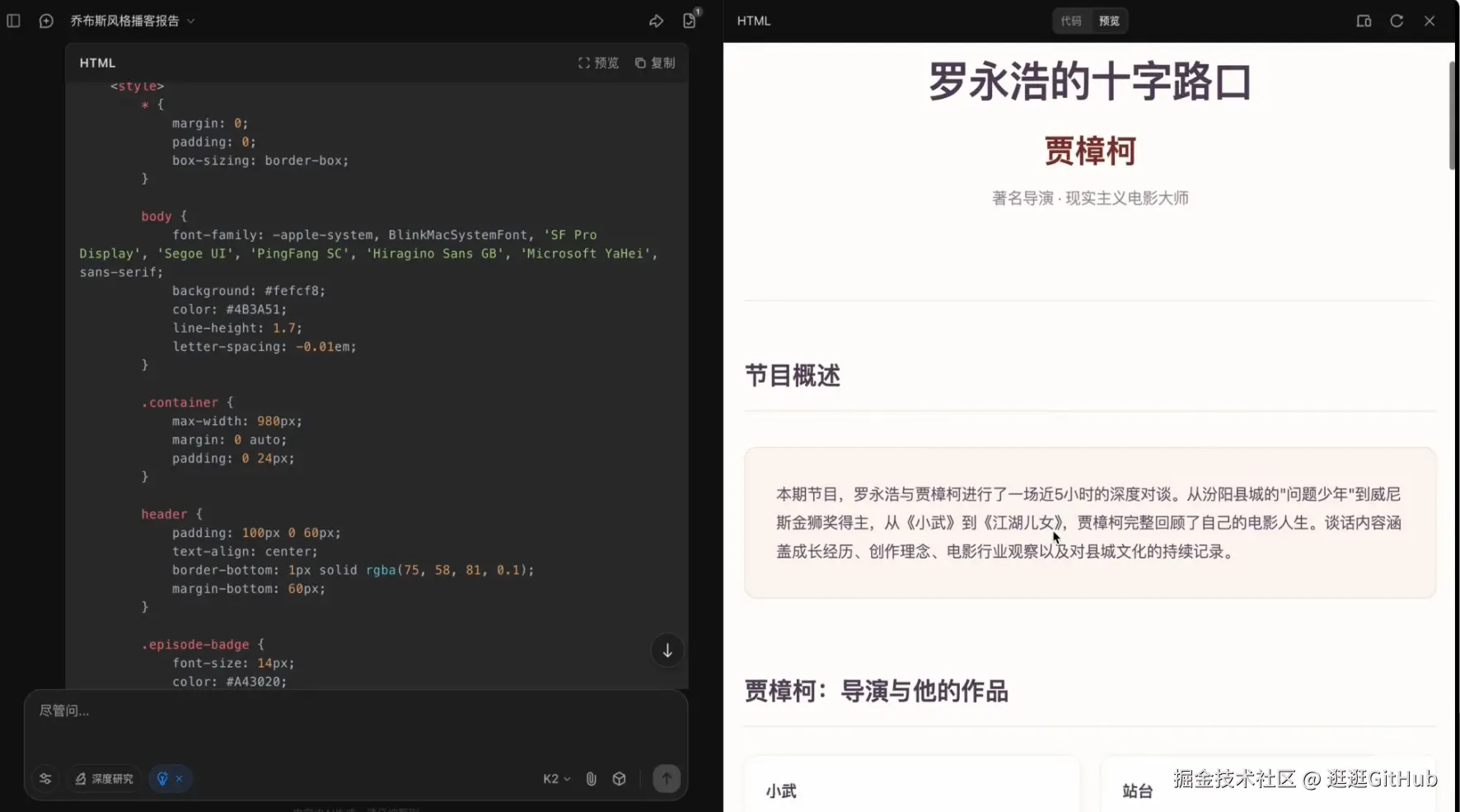Click the red 贾樟柯 name heading
1460x812 pixels.
coord(1090,151)
